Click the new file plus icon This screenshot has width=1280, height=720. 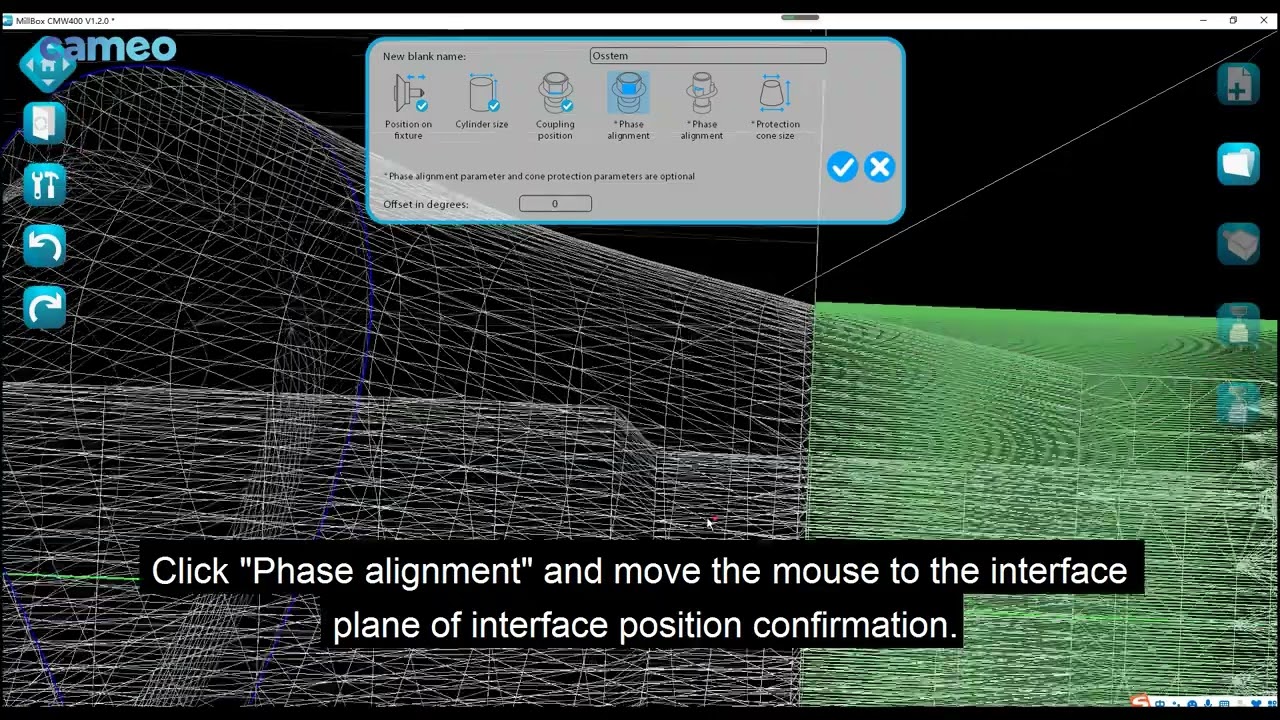1238,84
